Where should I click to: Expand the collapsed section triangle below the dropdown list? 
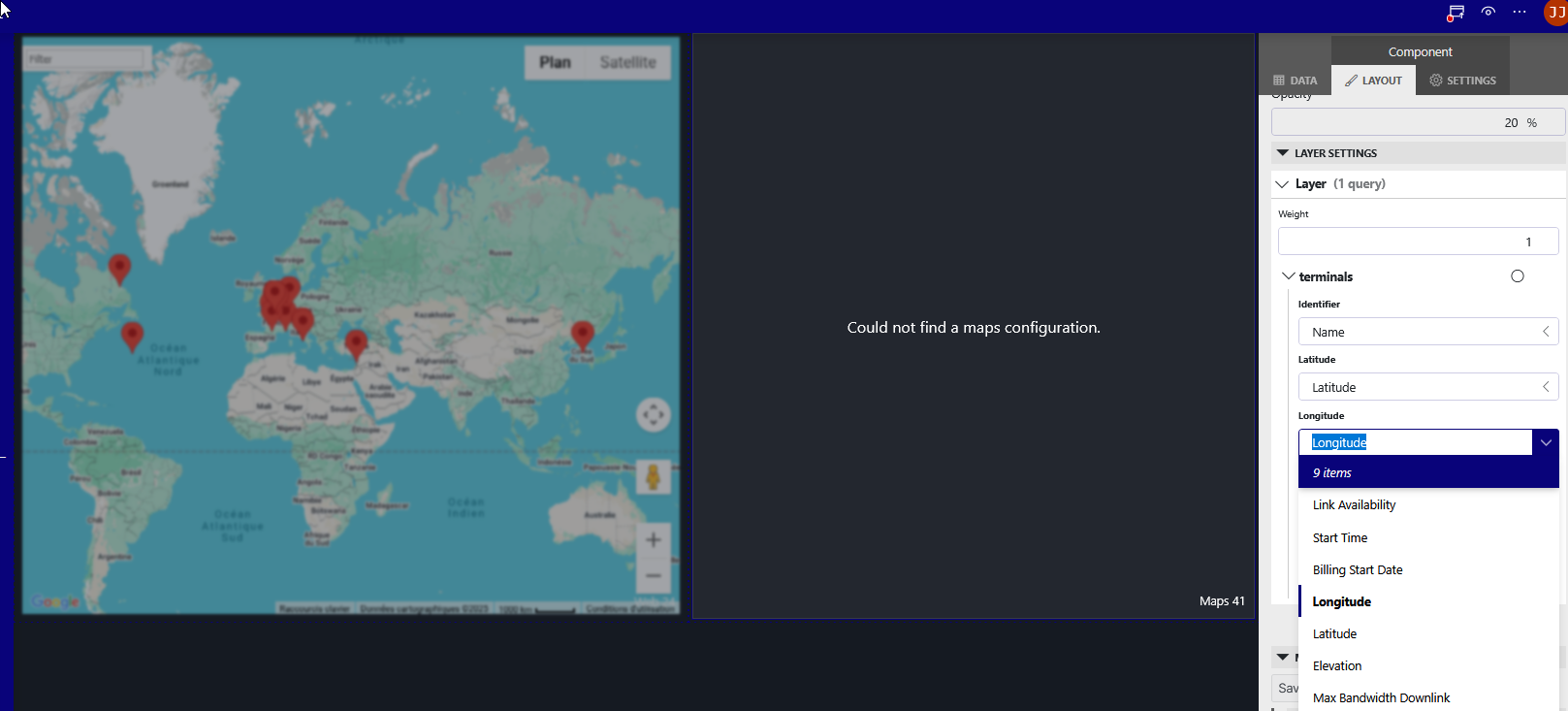tap(1283, 658)
